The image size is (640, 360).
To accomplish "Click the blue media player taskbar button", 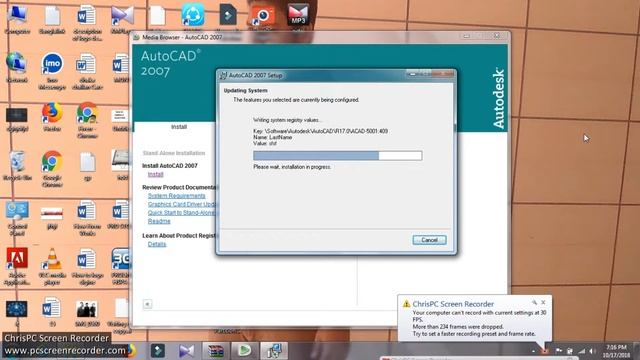I will [x=187, y=351].
